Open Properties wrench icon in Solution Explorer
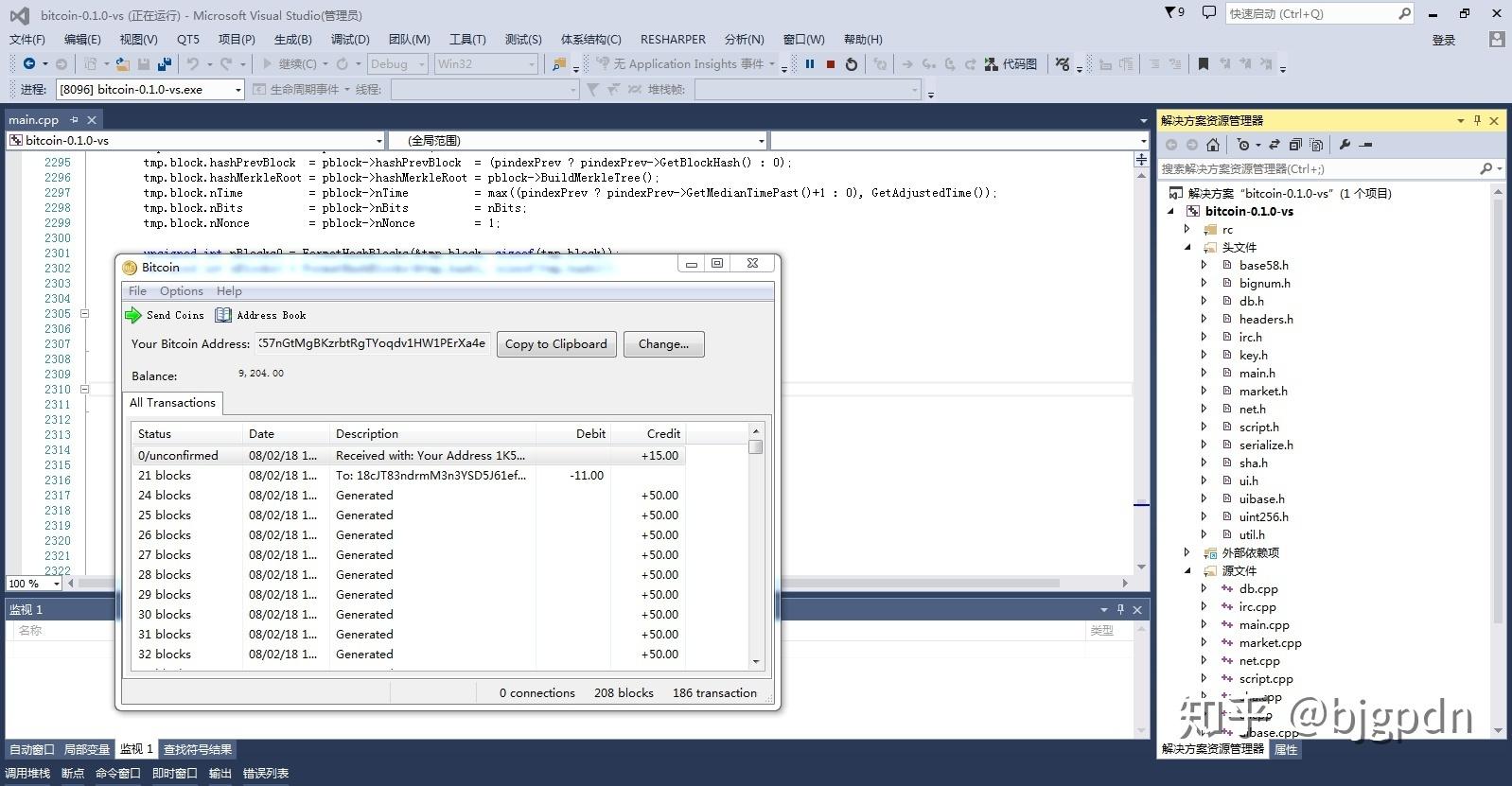The height and width of the screenshot is (786, 1512). point(1345,145)
